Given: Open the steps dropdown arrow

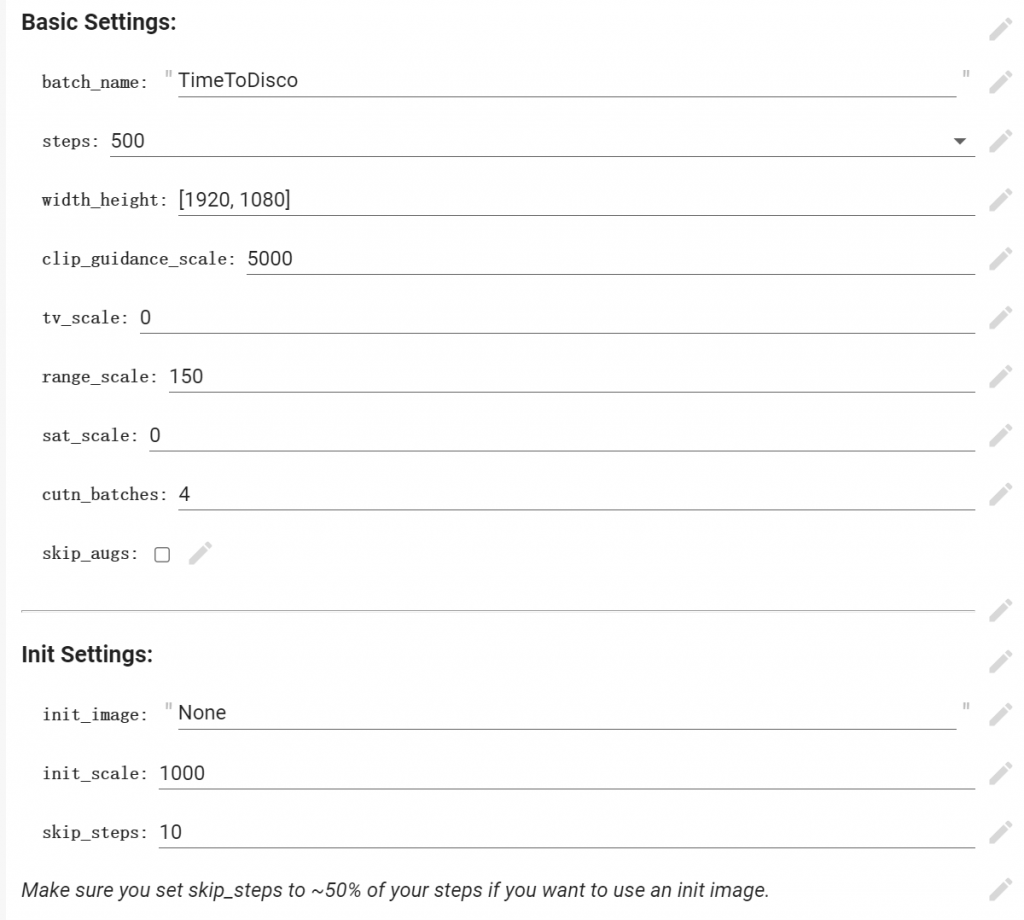Looking at the screenshot, I should [959, 141].
